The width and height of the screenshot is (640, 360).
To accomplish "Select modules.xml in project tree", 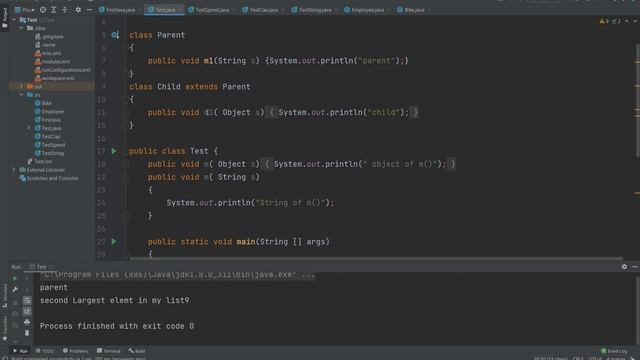I will [x=52, y=62].
